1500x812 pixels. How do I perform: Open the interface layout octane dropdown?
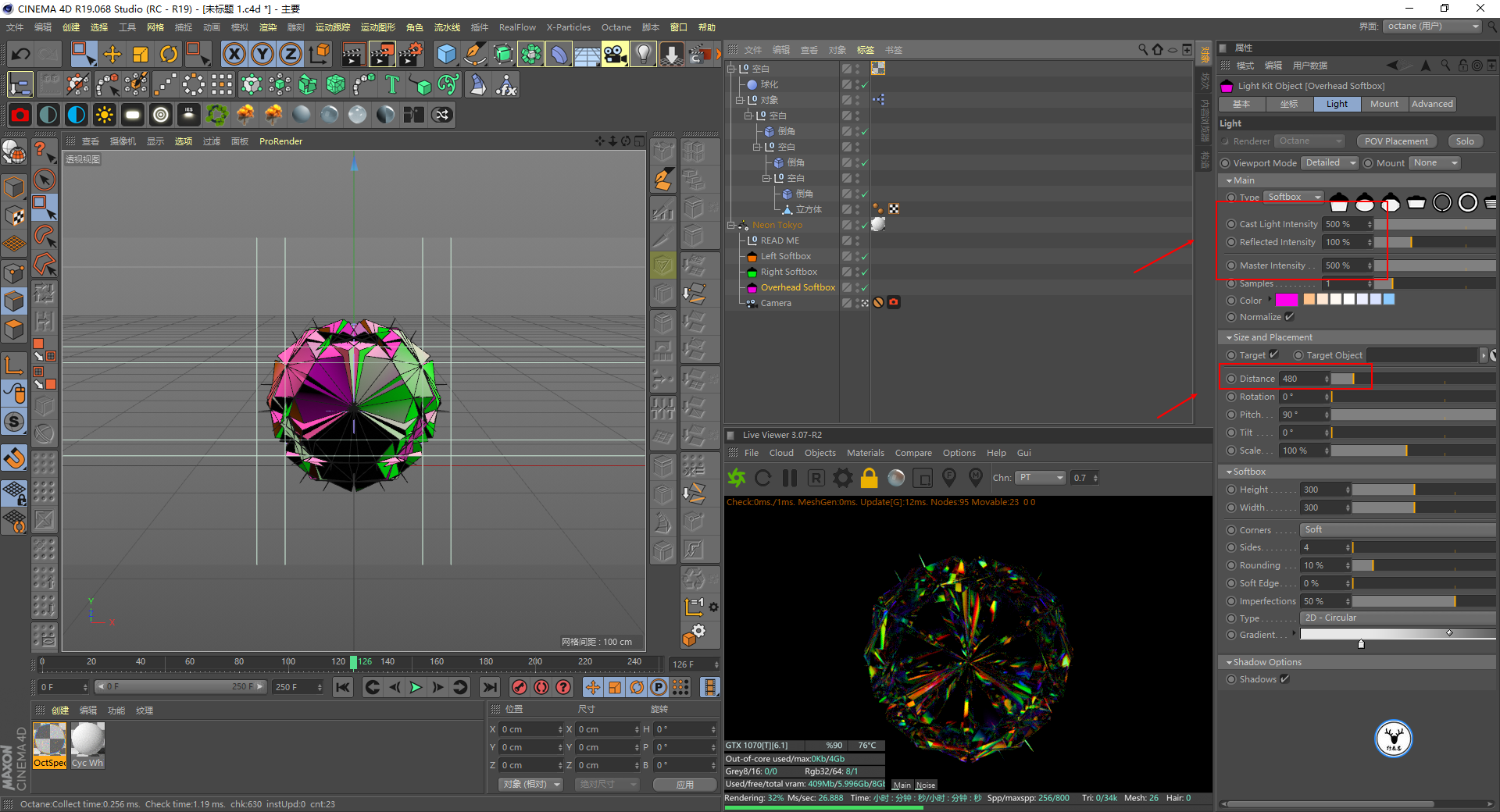click(x=1433, y=26)
